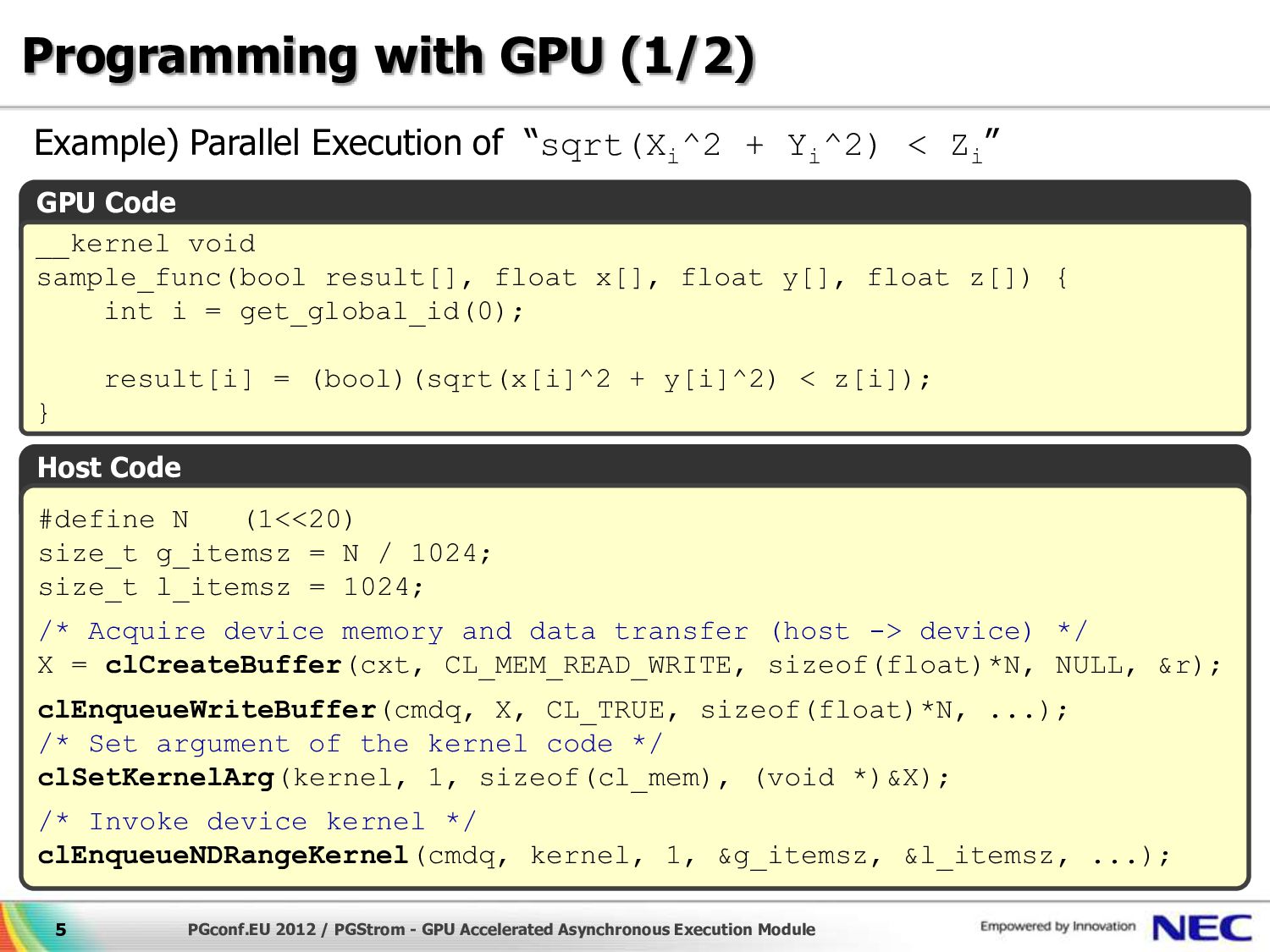1270x952 pixels.
Task: Click the bold 'clSetKernelArg' function name
Action: pos(157,778)
